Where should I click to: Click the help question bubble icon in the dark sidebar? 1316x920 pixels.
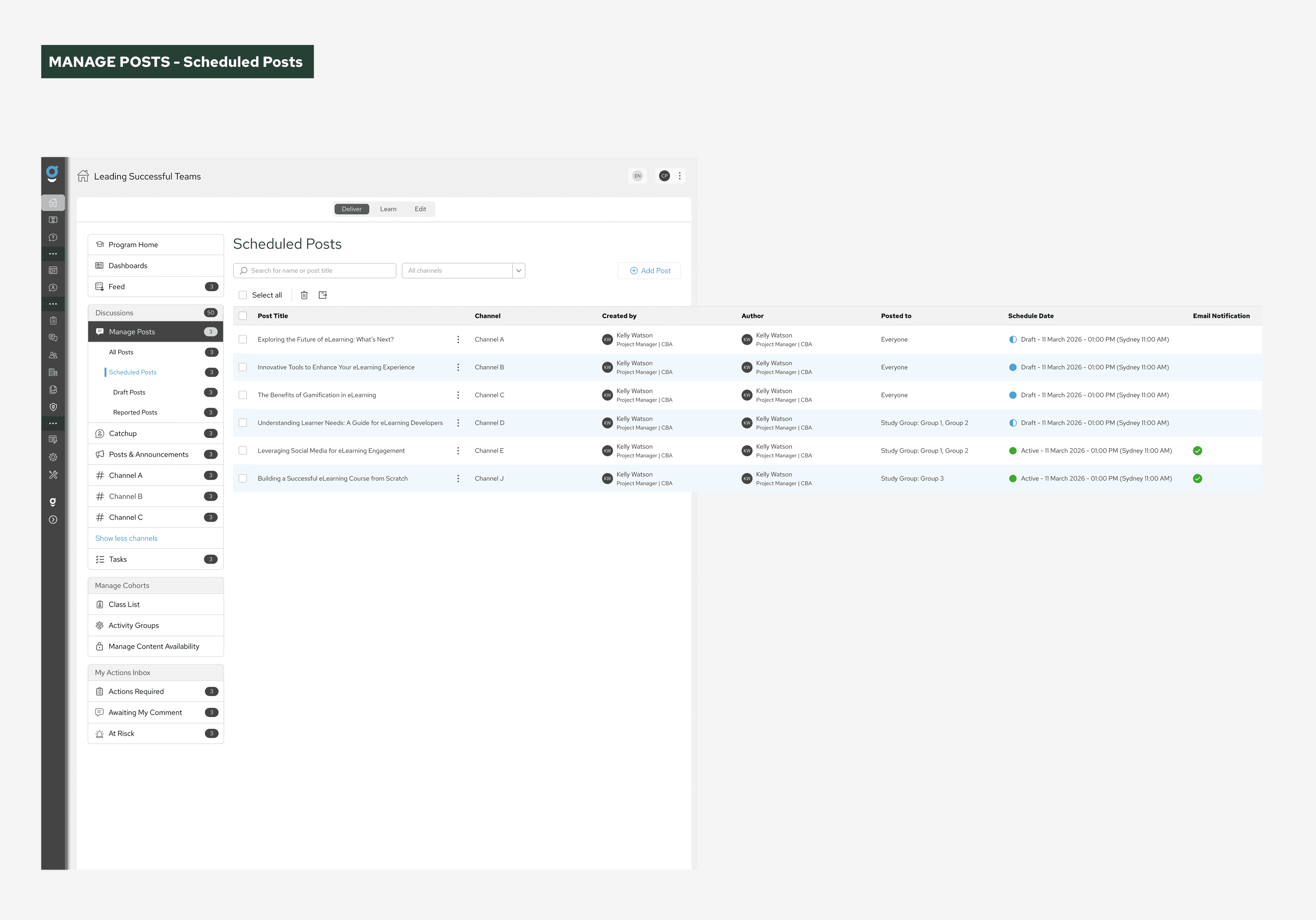53,237
